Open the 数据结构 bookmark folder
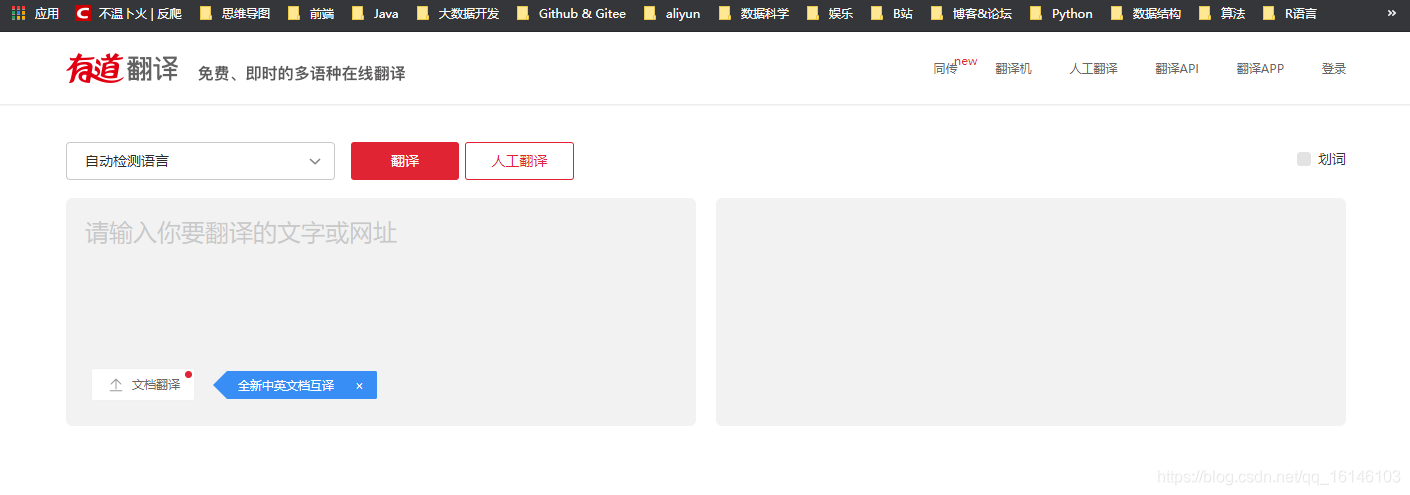This screenshot has height=495, width=1410. coord(1146,14)
